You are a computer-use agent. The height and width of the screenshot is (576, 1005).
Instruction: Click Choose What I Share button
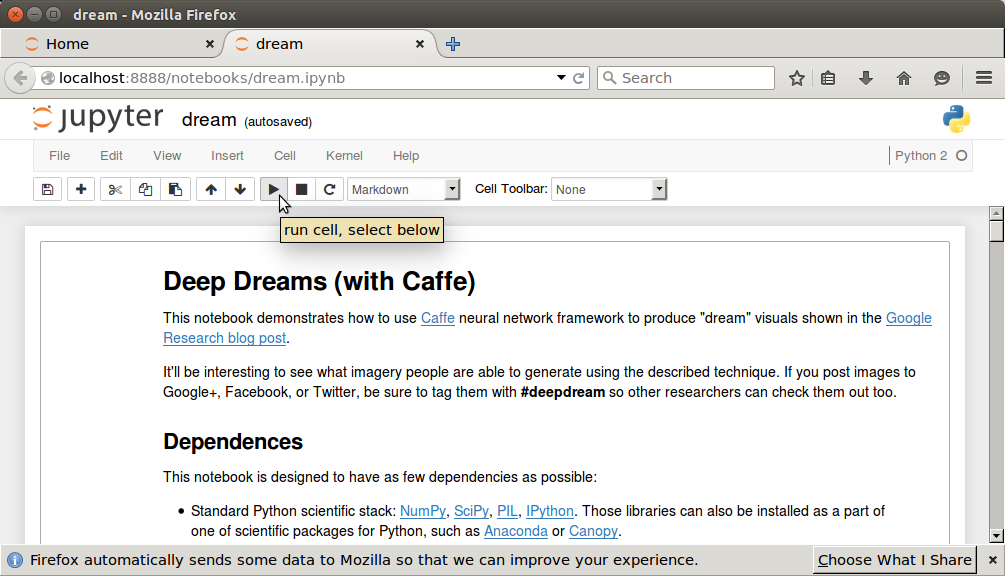[x=894, y=560]
